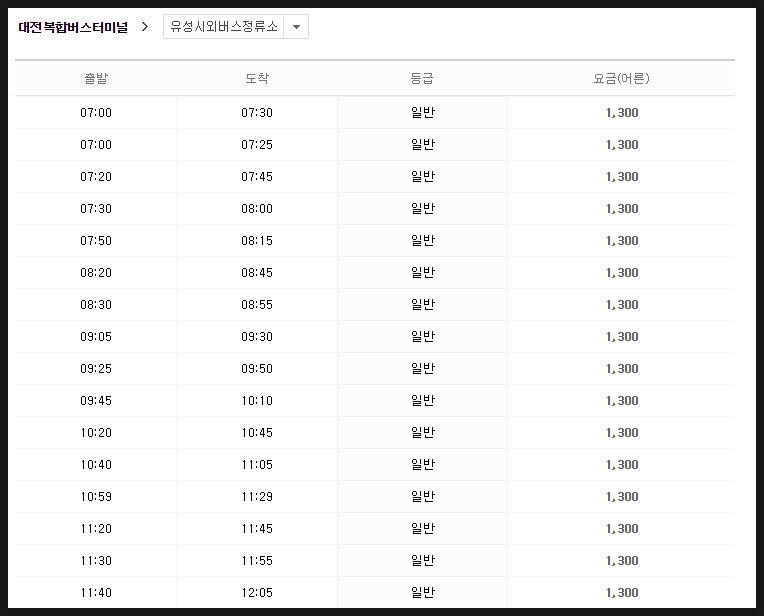Image resolution: width=764 pixels, height=616 pixels.
Task: Select the arrival time 11:55
Action: [257, 560]
